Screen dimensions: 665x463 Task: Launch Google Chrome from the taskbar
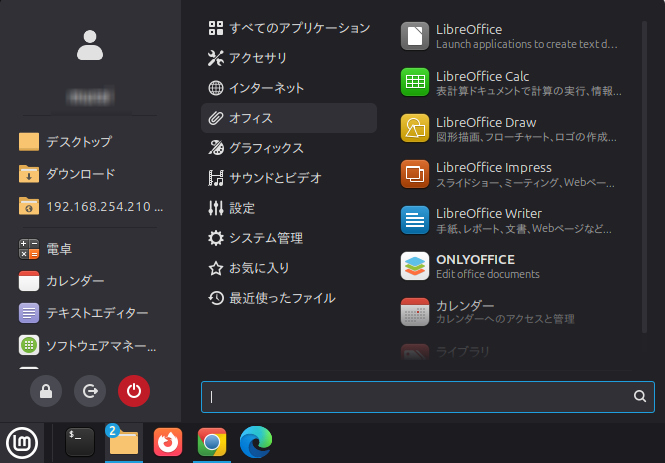pos(211,441)
